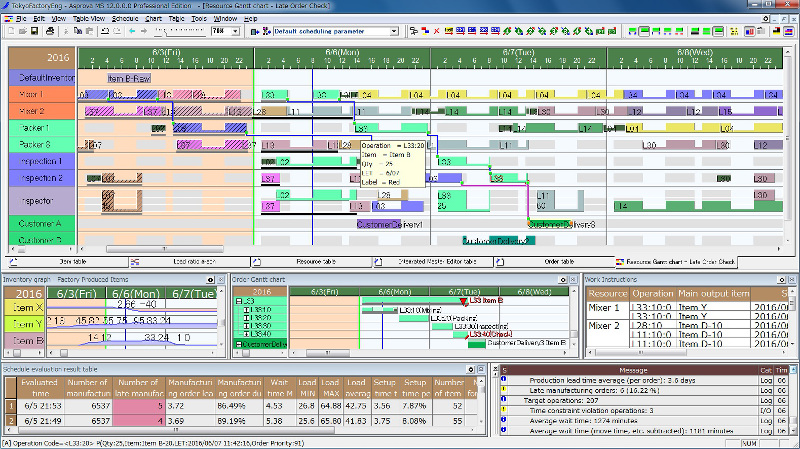This screenshot has height=449, width=800.
Task: Click the Print icon in the toolbar
Action: pos(50,31)
